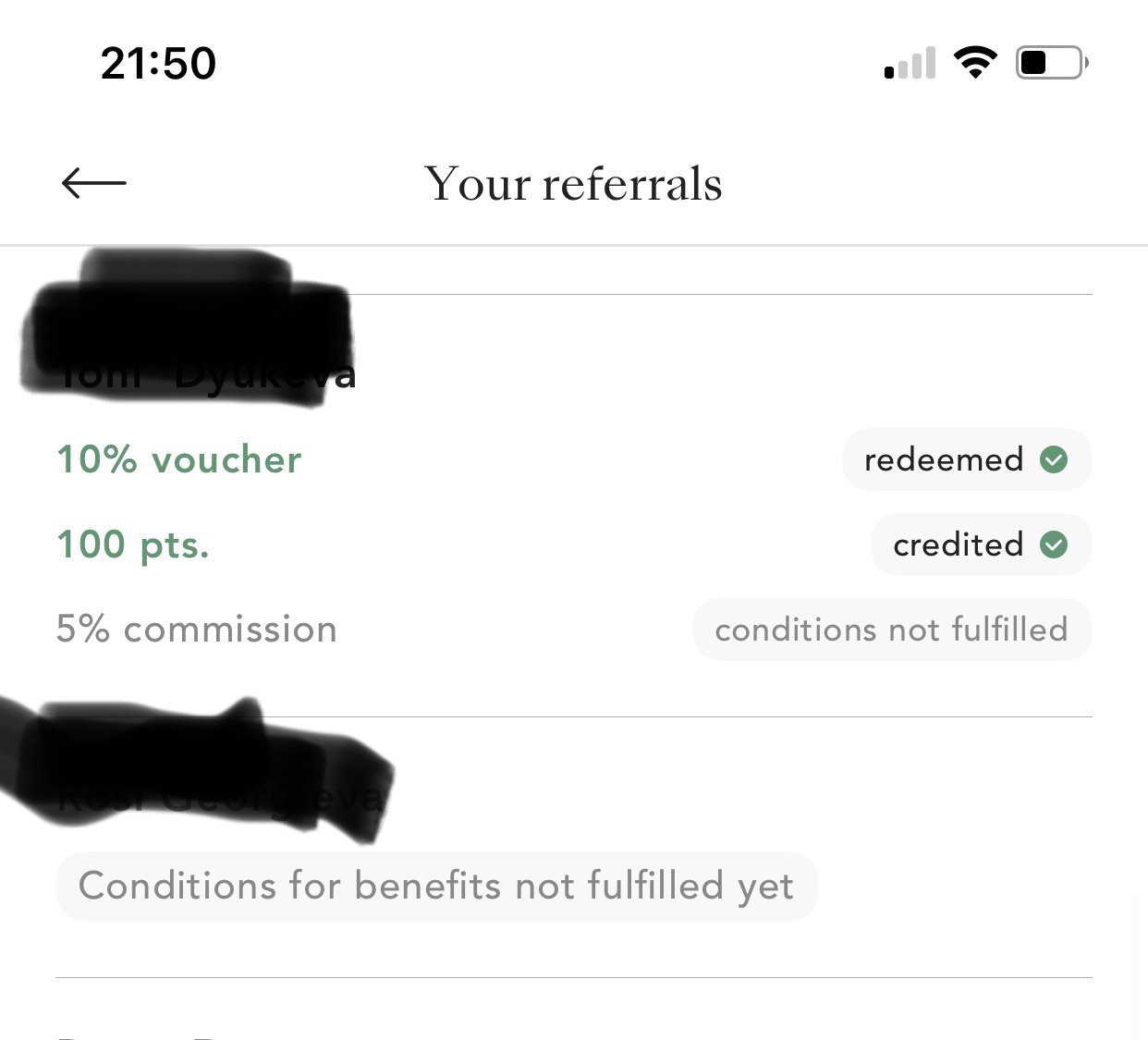The height and width of the screenshot is (1040, 1148).
Task: Open the 5% commission reward
Action: pos(197,630)
